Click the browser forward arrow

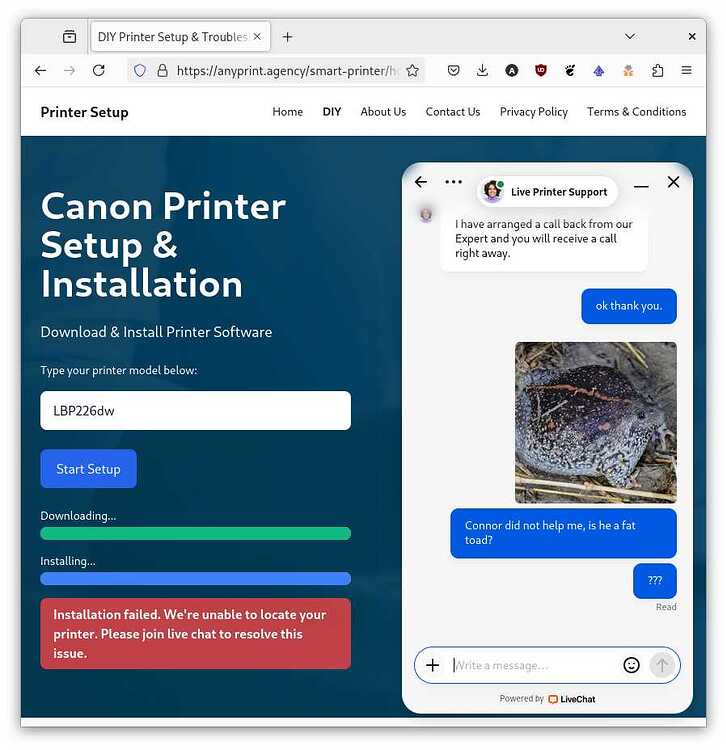[69, 71]
